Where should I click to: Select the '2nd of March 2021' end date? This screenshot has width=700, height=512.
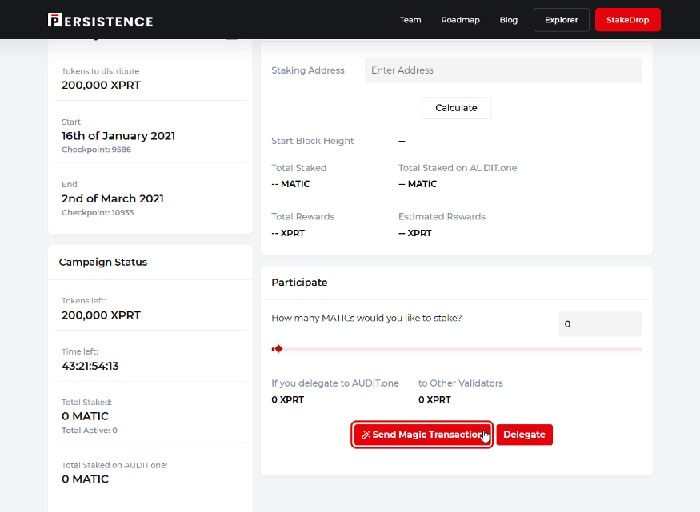tap(112, 198)
